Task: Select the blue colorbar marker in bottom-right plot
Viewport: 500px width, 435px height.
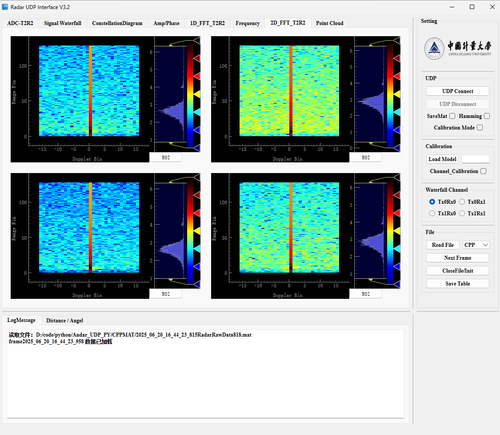Action: pyautogui.click(x=397, y=266)
